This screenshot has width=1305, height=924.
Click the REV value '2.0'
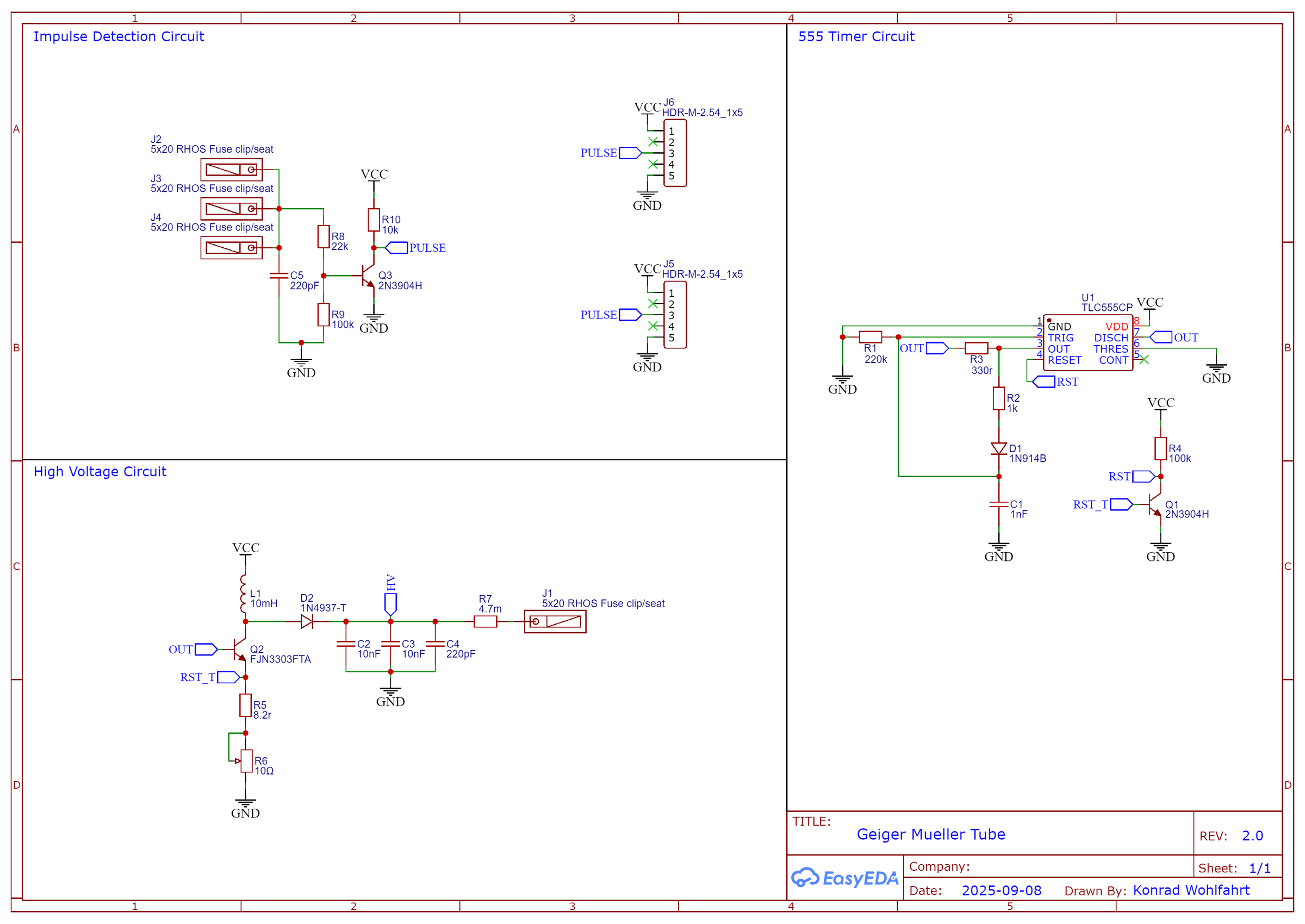pyautogui.click(x=1252, y=836)
